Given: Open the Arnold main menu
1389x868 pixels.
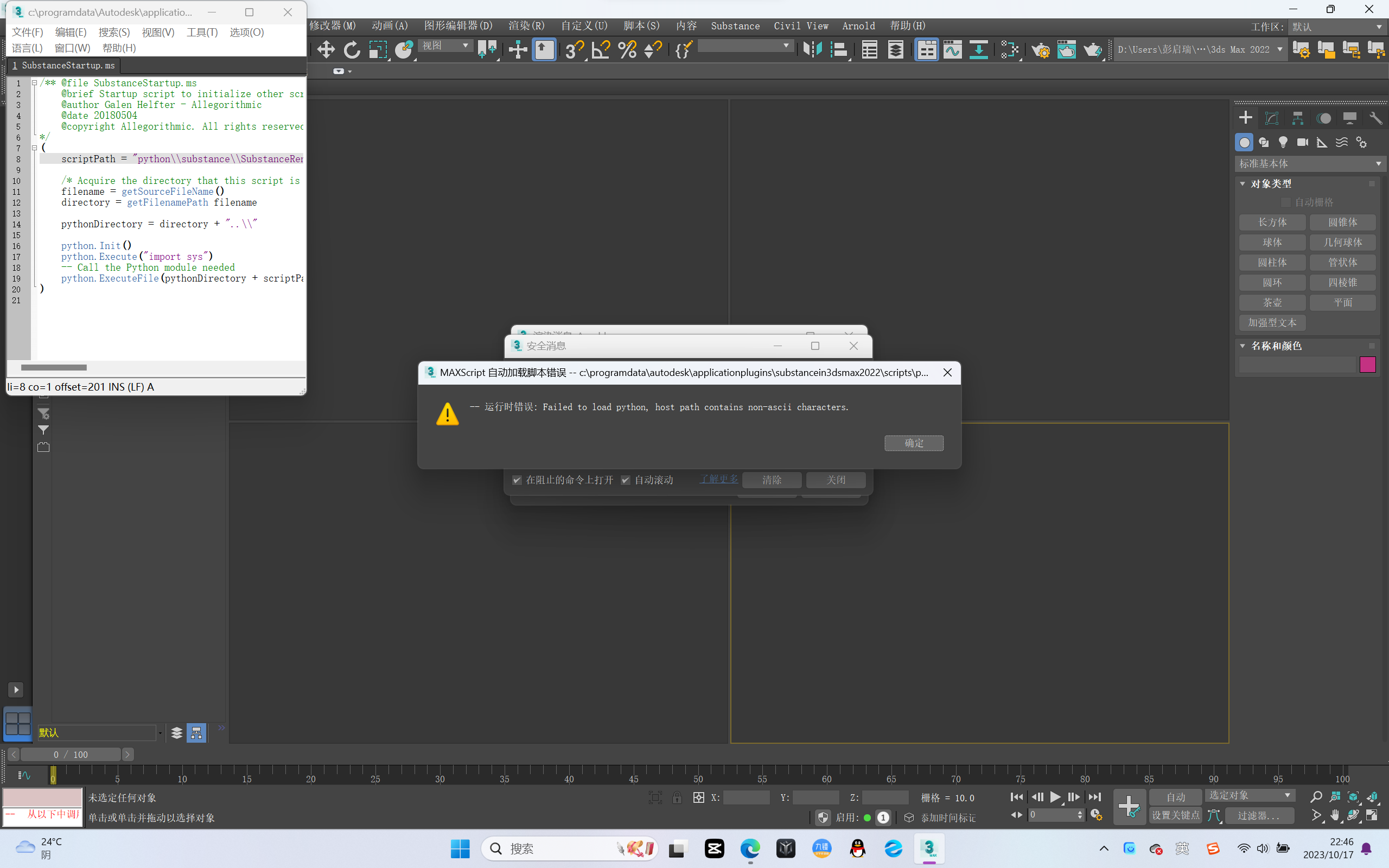Looking at the screenshot, I should 859,26.
